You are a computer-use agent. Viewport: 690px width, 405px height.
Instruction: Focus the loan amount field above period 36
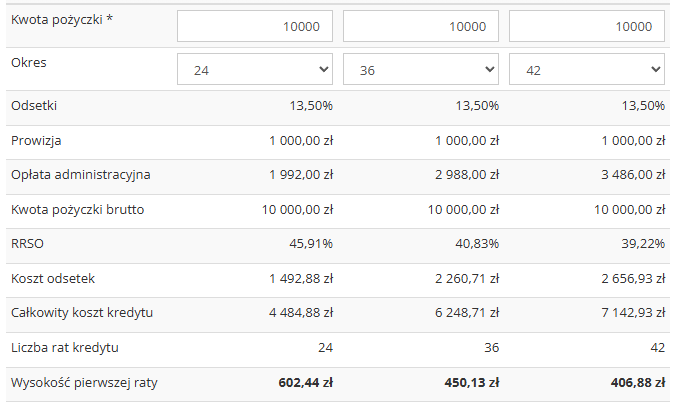click(421, 26)
